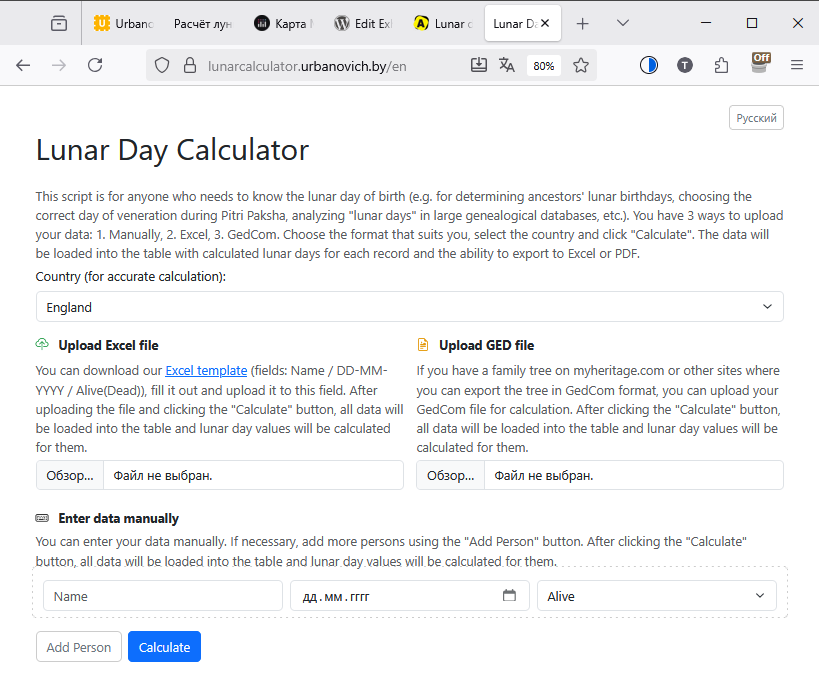Go back to previous page
This screenshot has height=691, width=819.
click(23, 65)
